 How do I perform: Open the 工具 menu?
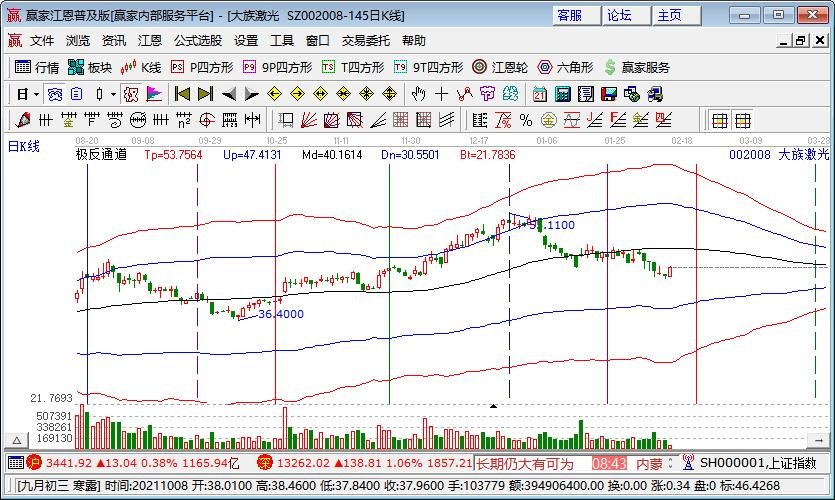coord(282,40)
